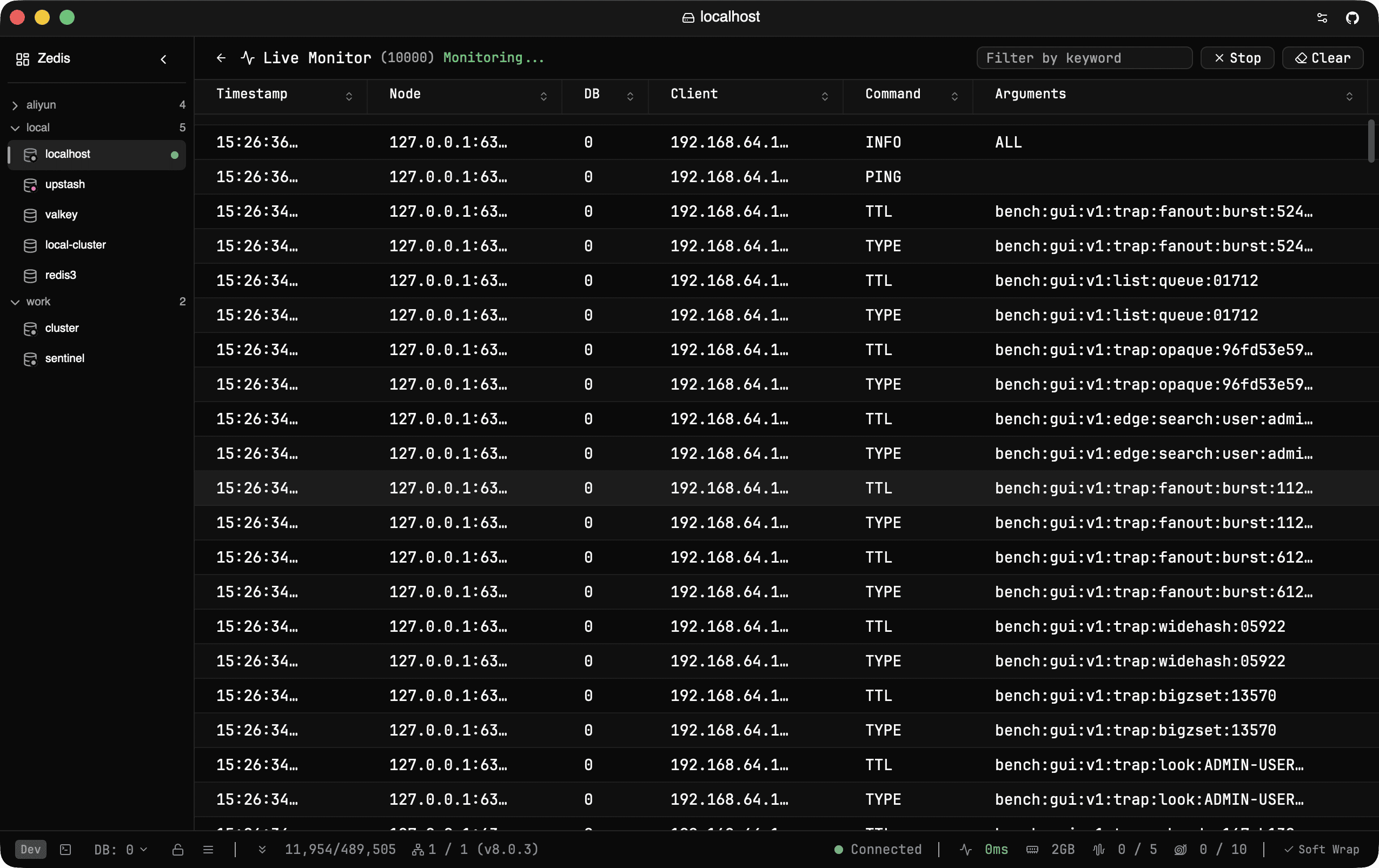
Task: Select the local-cluster server
Action: pos(97,245)
